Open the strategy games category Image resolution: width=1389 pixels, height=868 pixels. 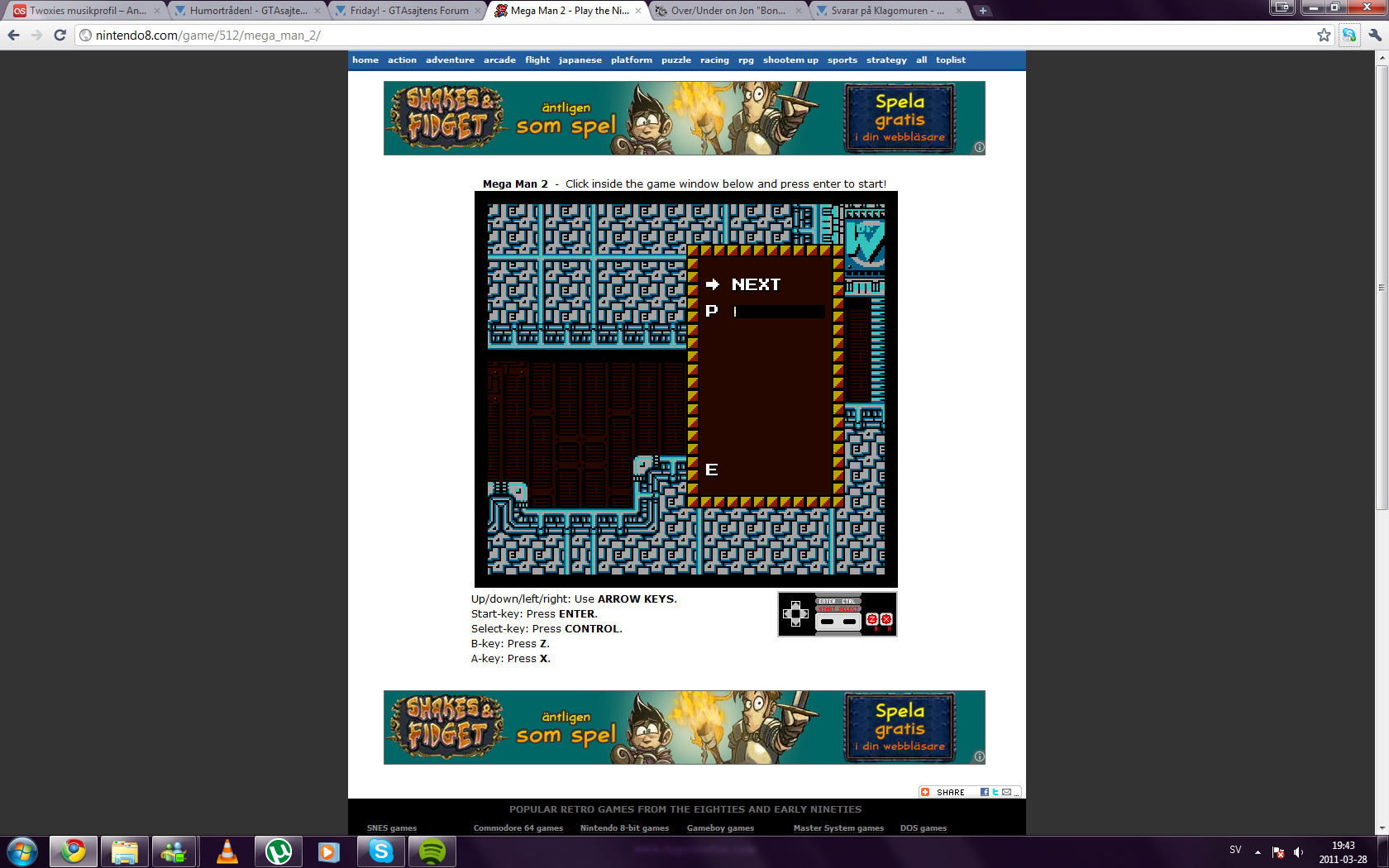point(886,60)
